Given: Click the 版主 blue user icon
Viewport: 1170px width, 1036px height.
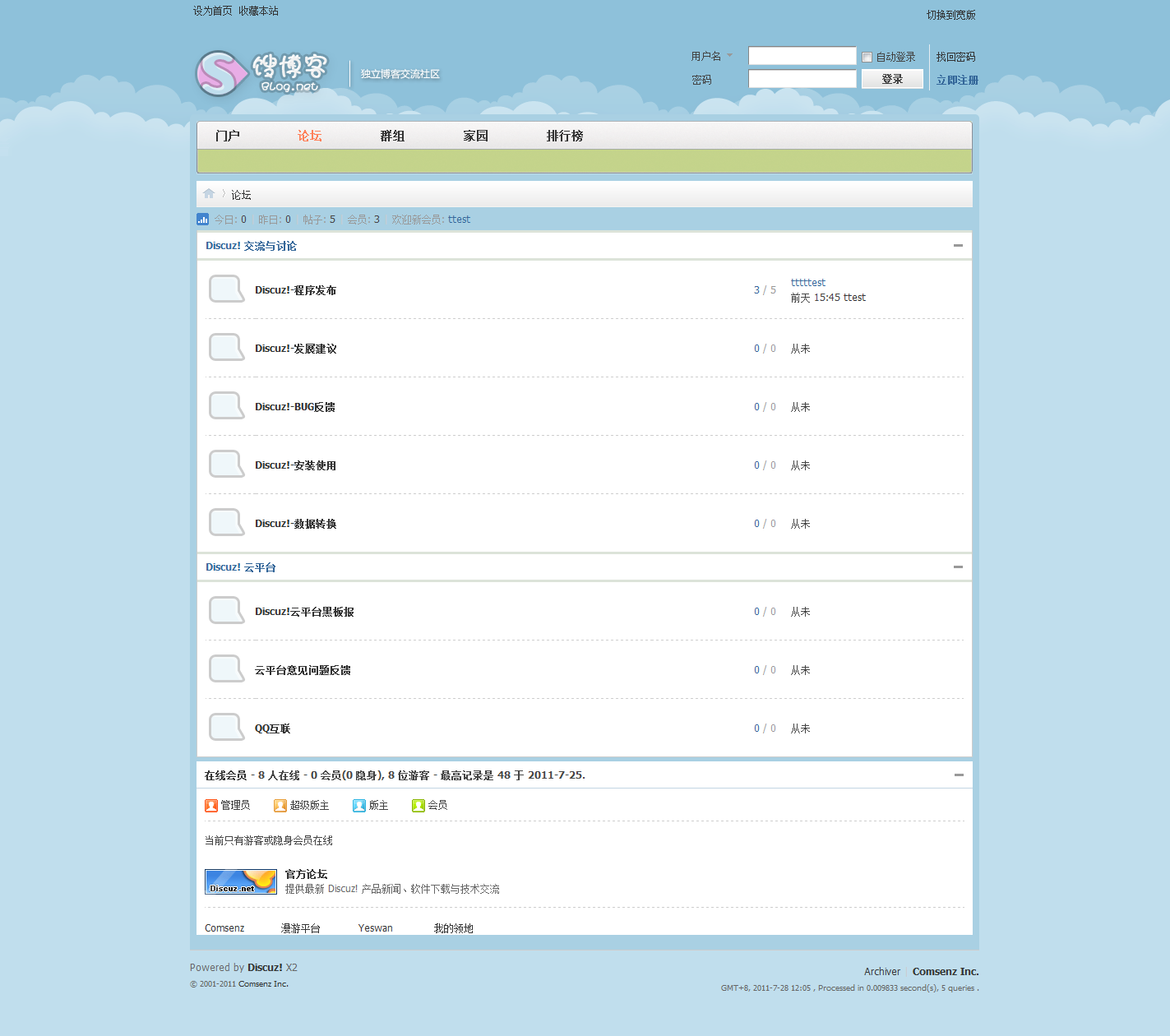Looking at the screenshot, I should click(x=359, y=806).
